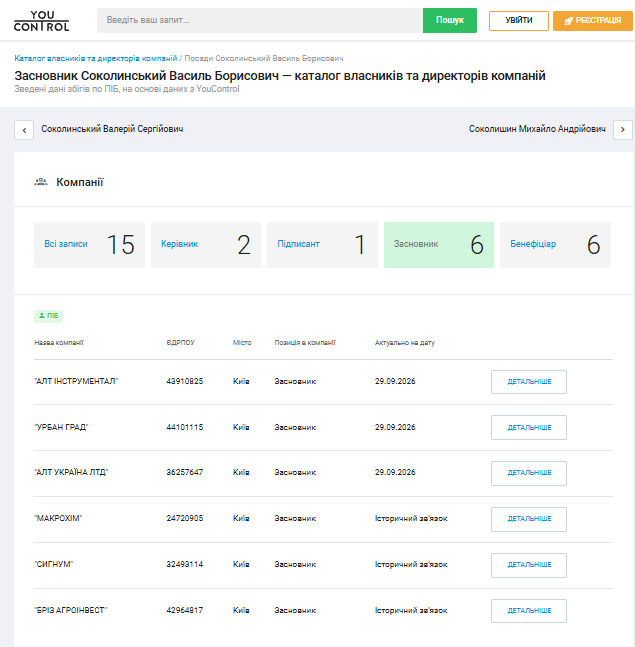Screen dimensions: 635x647
Task: Click the Компанії section heading
Action: [80, 182]
